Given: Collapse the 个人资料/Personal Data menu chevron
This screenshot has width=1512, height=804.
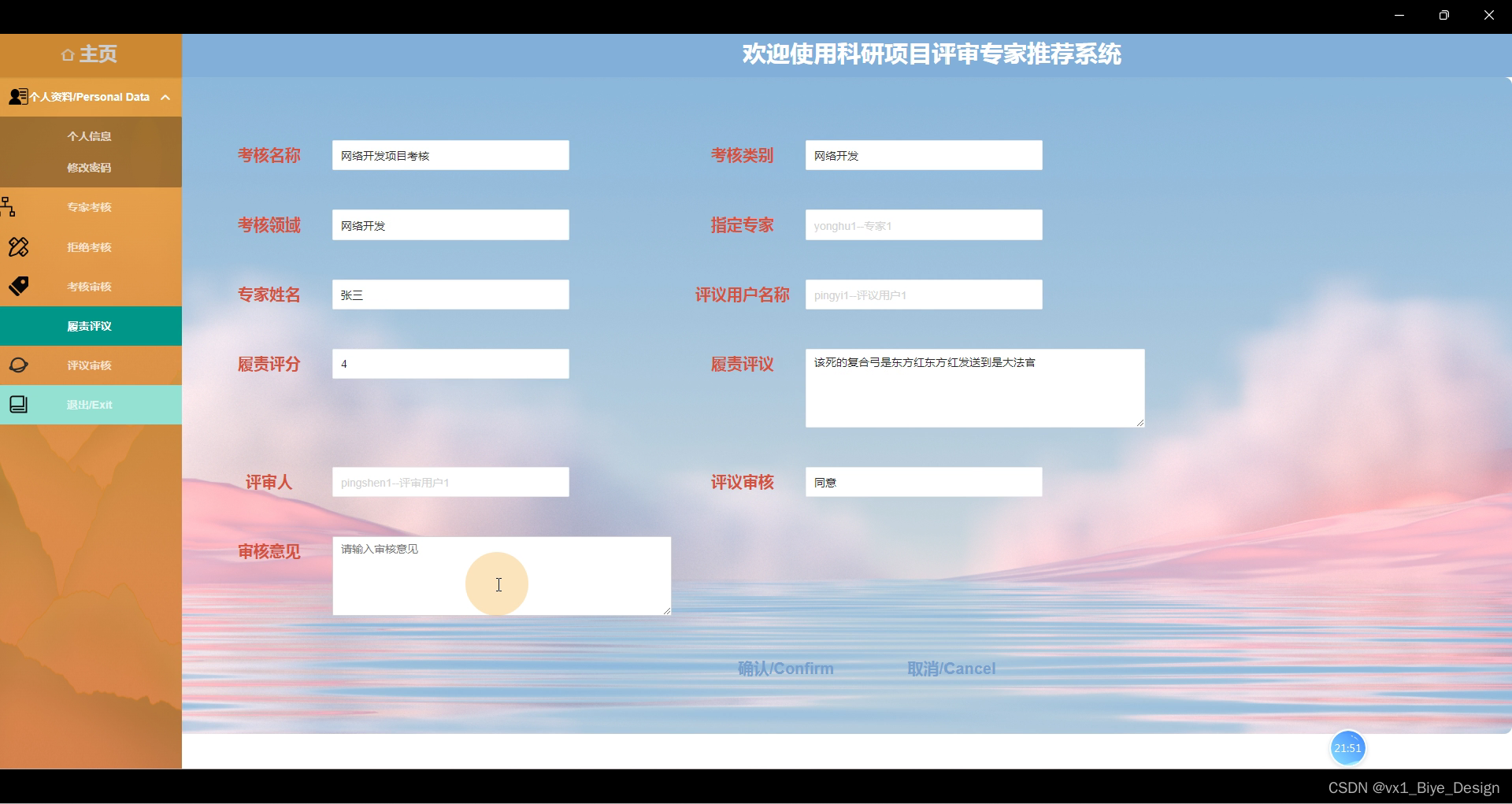Looking at the screenshot, I should coord(165,98).
